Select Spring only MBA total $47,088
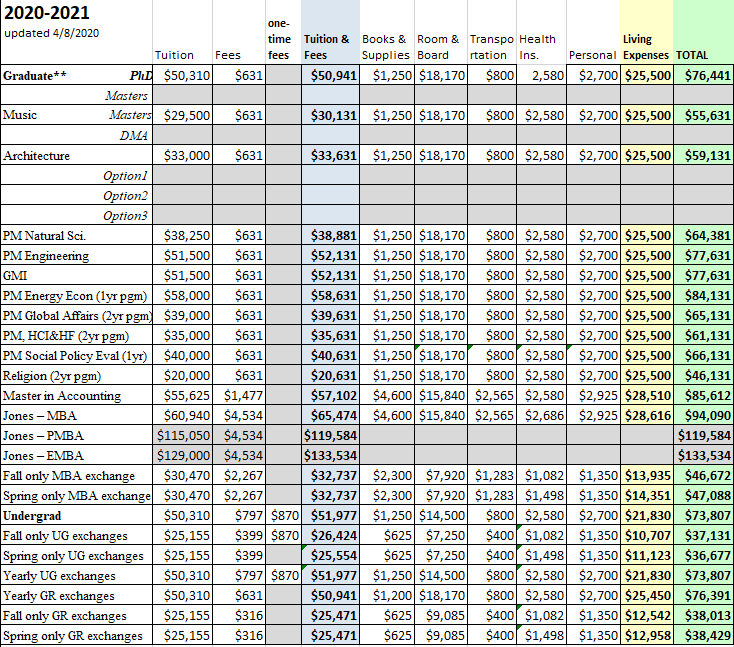This screenshot has width=734, height=647. coord(707,496)
